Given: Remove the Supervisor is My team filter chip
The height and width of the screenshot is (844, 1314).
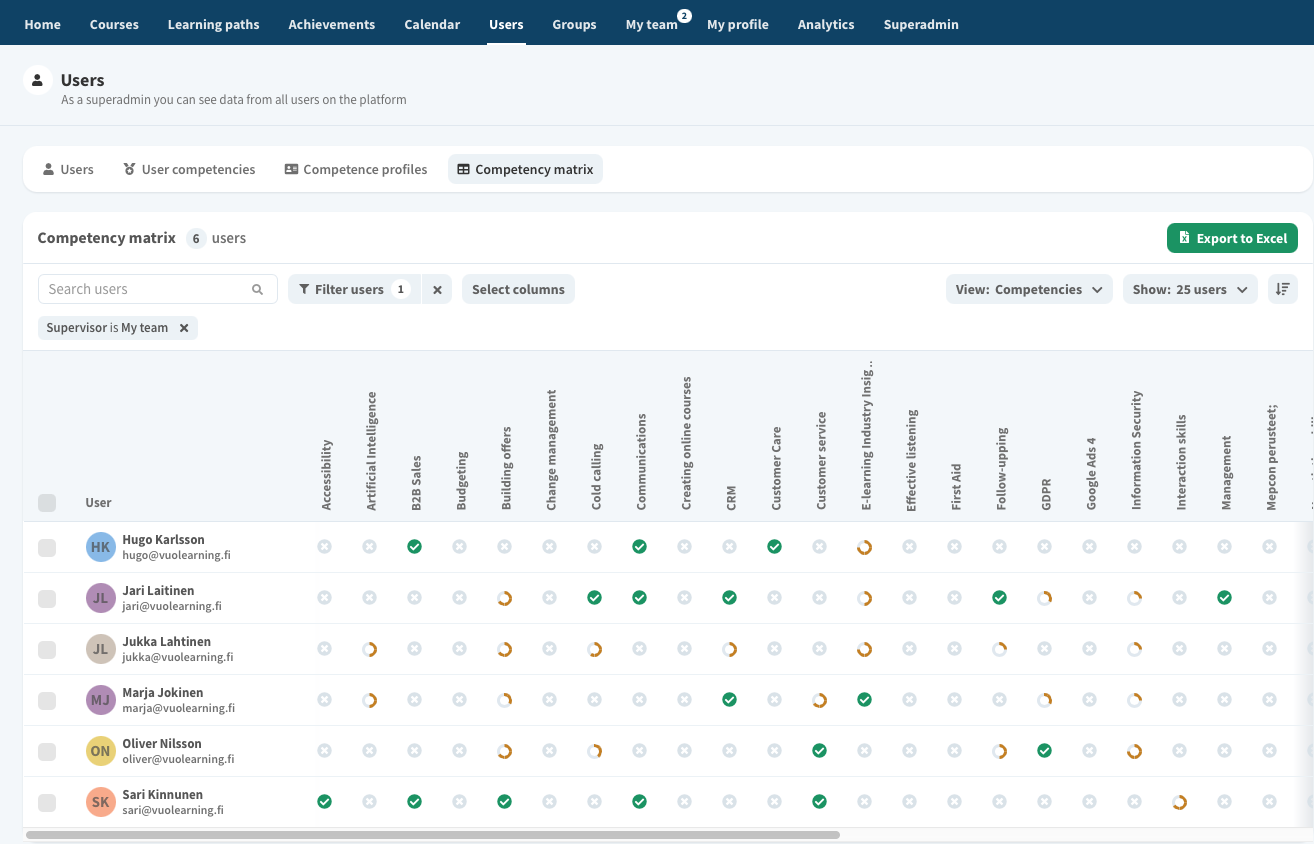Looking at the screenshot, I should point(184,327).
